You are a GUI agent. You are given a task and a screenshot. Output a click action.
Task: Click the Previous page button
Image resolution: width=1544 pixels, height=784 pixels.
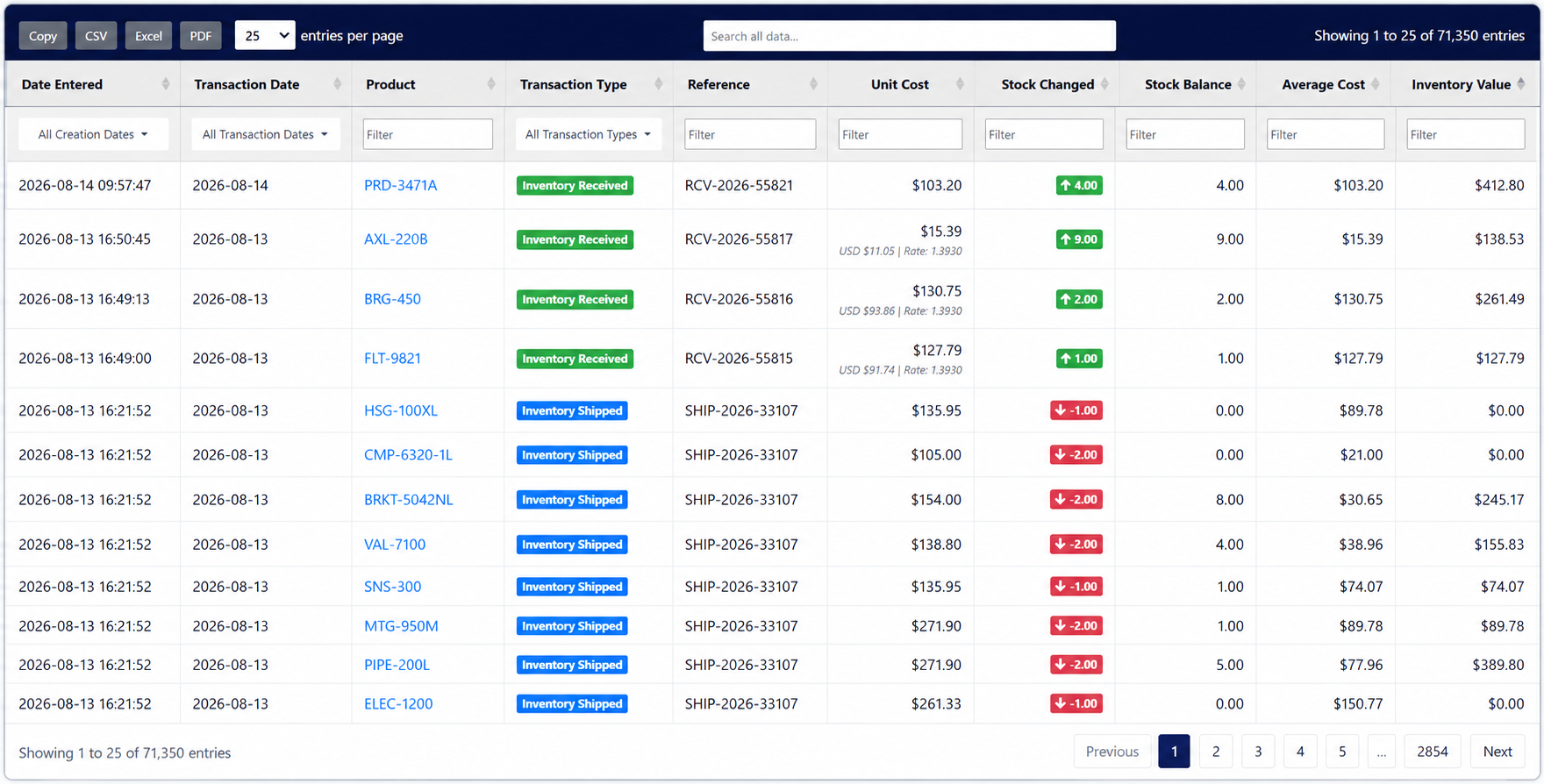1112,752
